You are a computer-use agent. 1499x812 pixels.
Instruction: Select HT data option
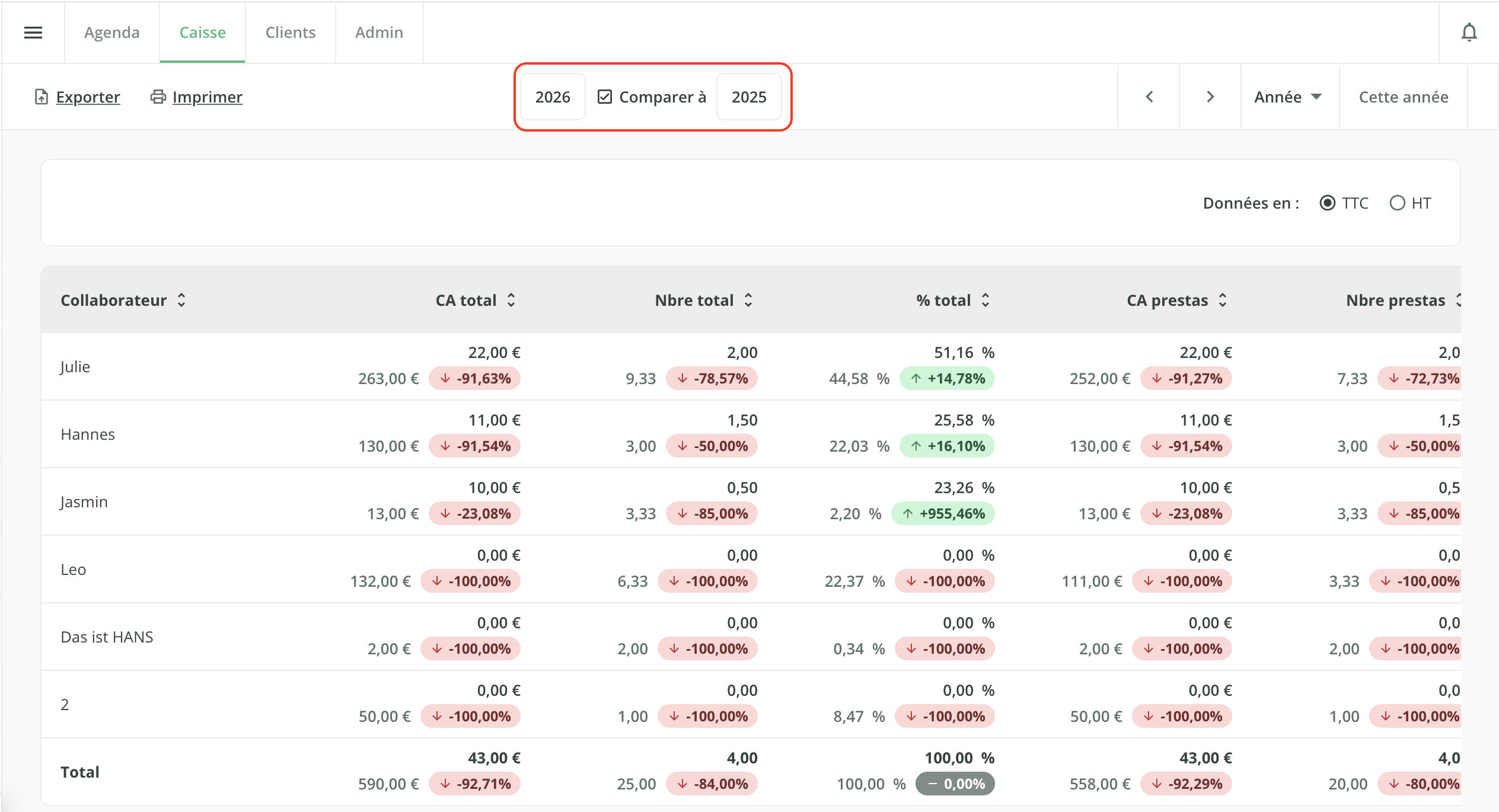pyautogui.click(x=1398, y=203)
